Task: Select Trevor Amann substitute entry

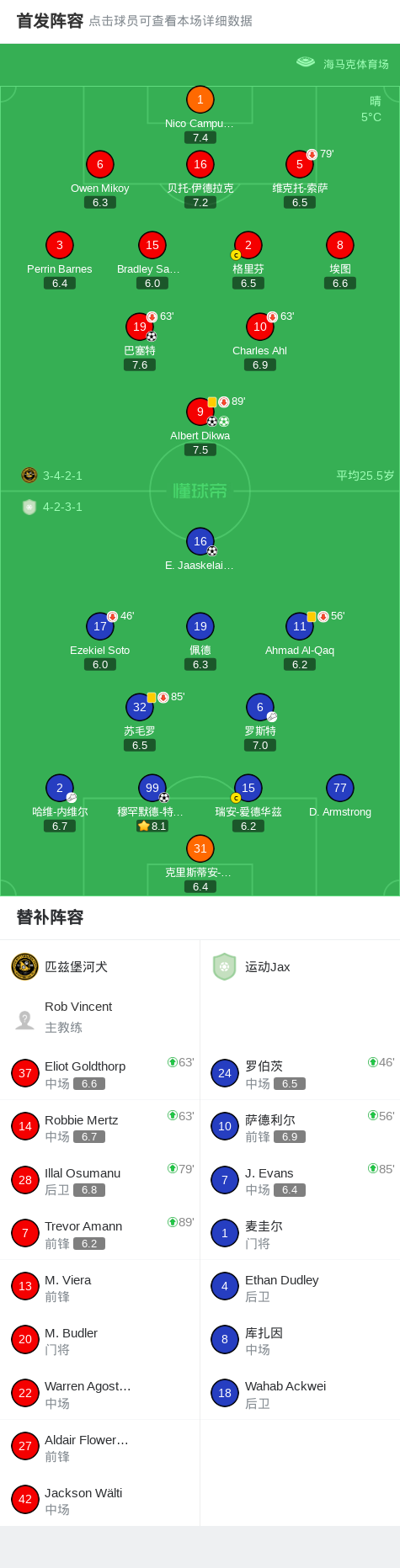Action: pyautogui.click(x=99, y=1233)
